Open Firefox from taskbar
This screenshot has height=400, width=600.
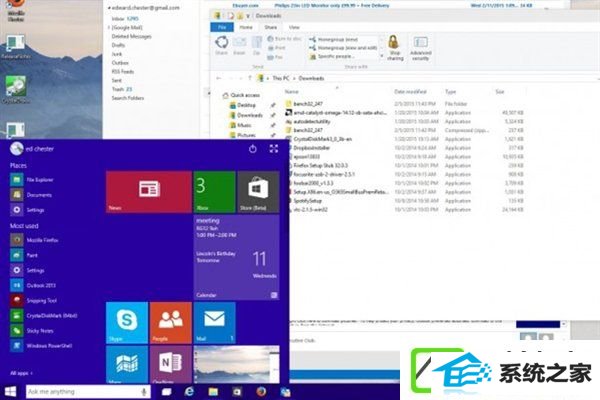click(261, 392)
